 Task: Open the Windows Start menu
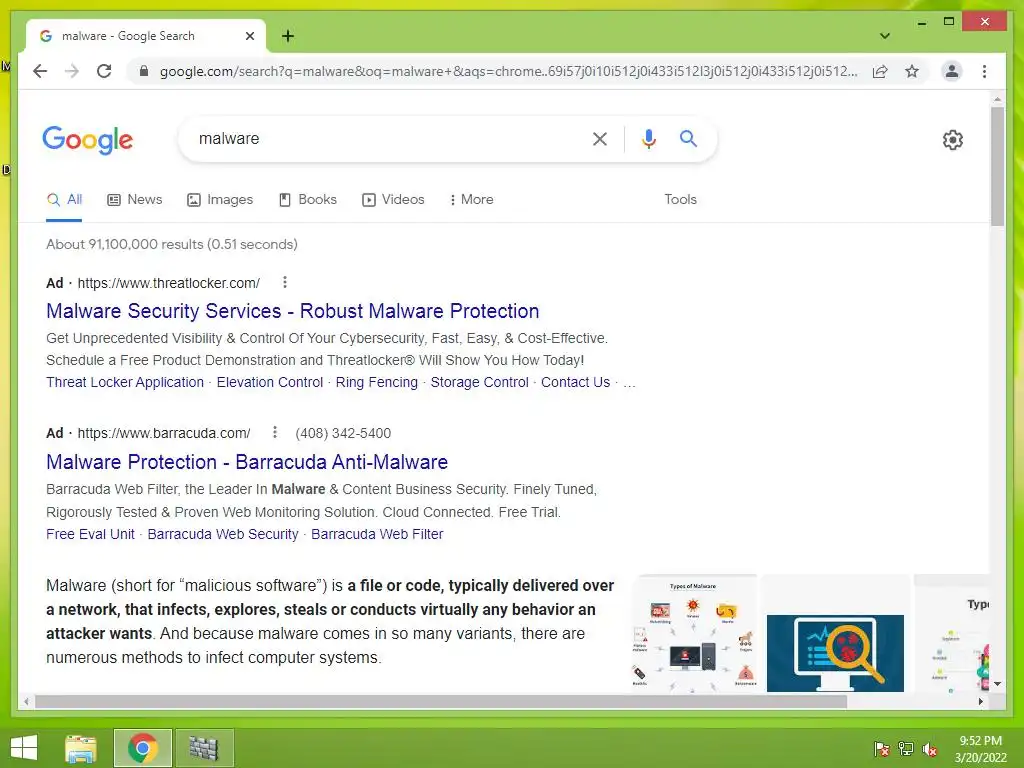point(24,748)
